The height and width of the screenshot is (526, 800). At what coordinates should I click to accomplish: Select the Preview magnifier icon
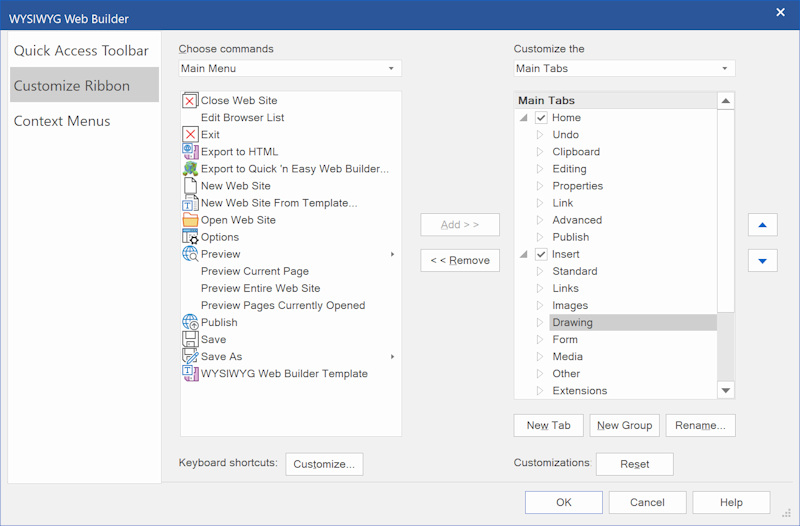click(x=190, y=254)
